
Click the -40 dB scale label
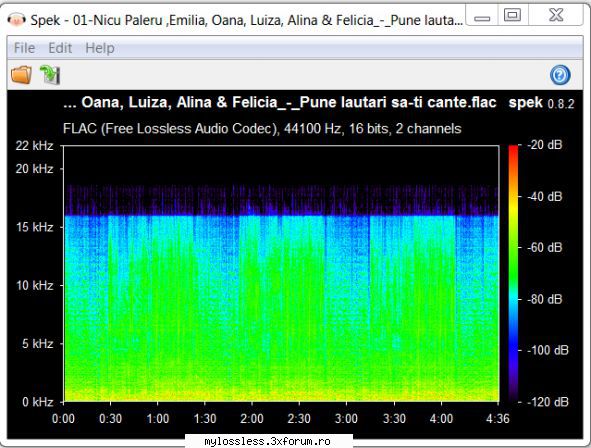tap(545, 196)
